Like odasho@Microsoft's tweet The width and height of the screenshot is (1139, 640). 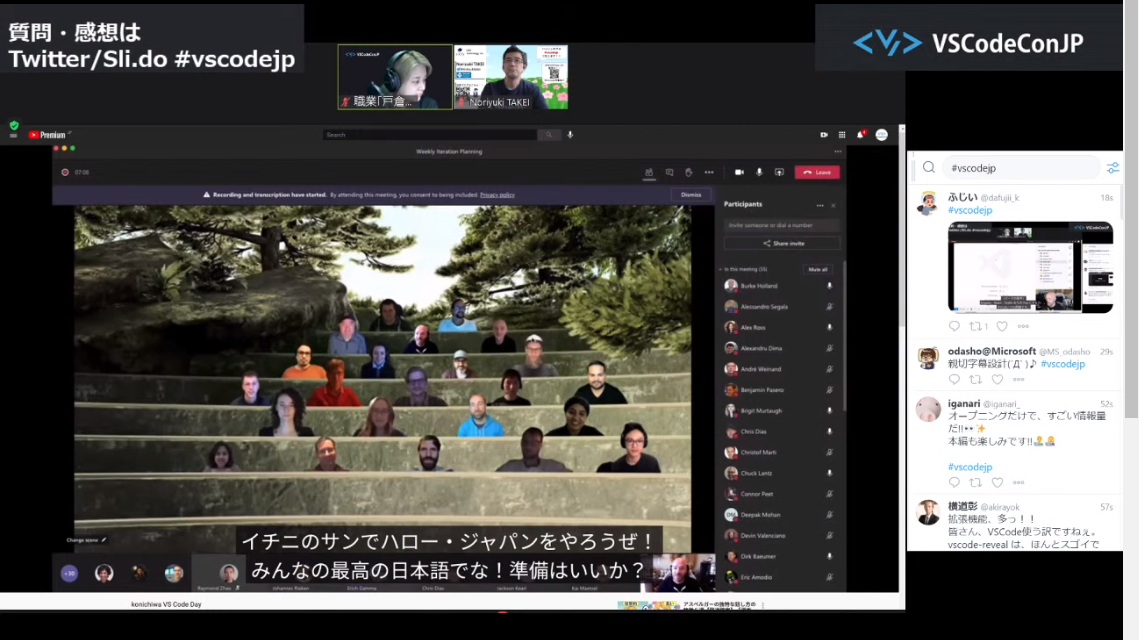click(x=997, y=380)
